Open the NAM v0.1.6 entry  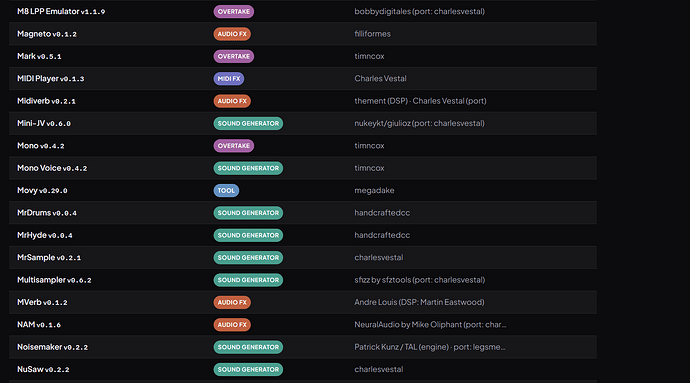(39, 325)
